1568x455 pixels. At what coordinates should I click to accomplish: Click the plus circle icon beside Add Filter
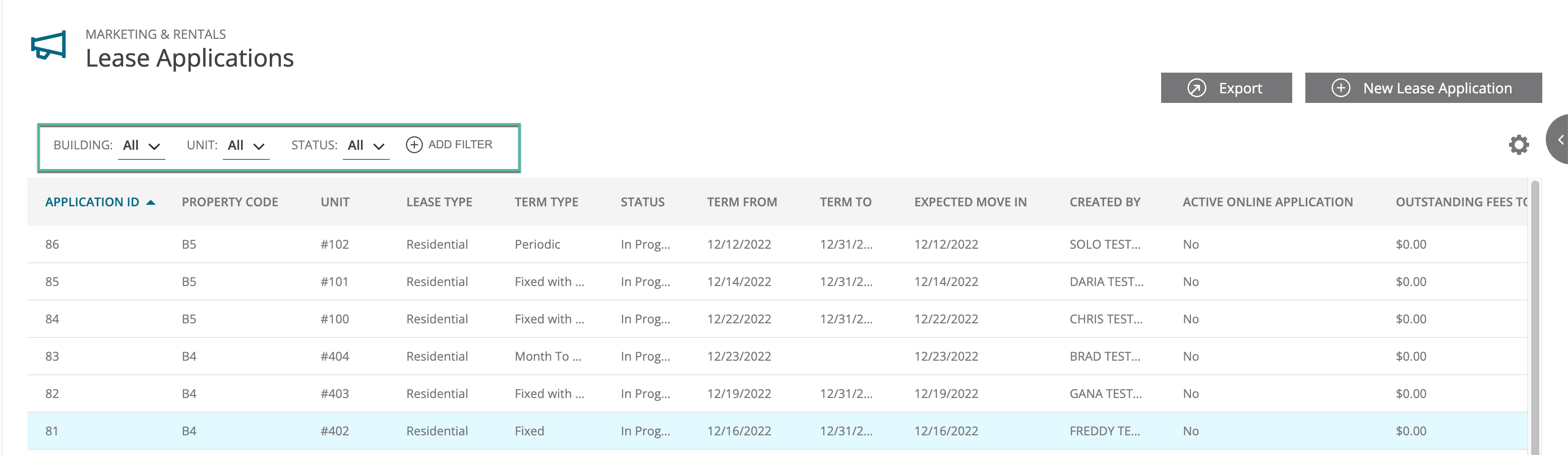[414, 145]
